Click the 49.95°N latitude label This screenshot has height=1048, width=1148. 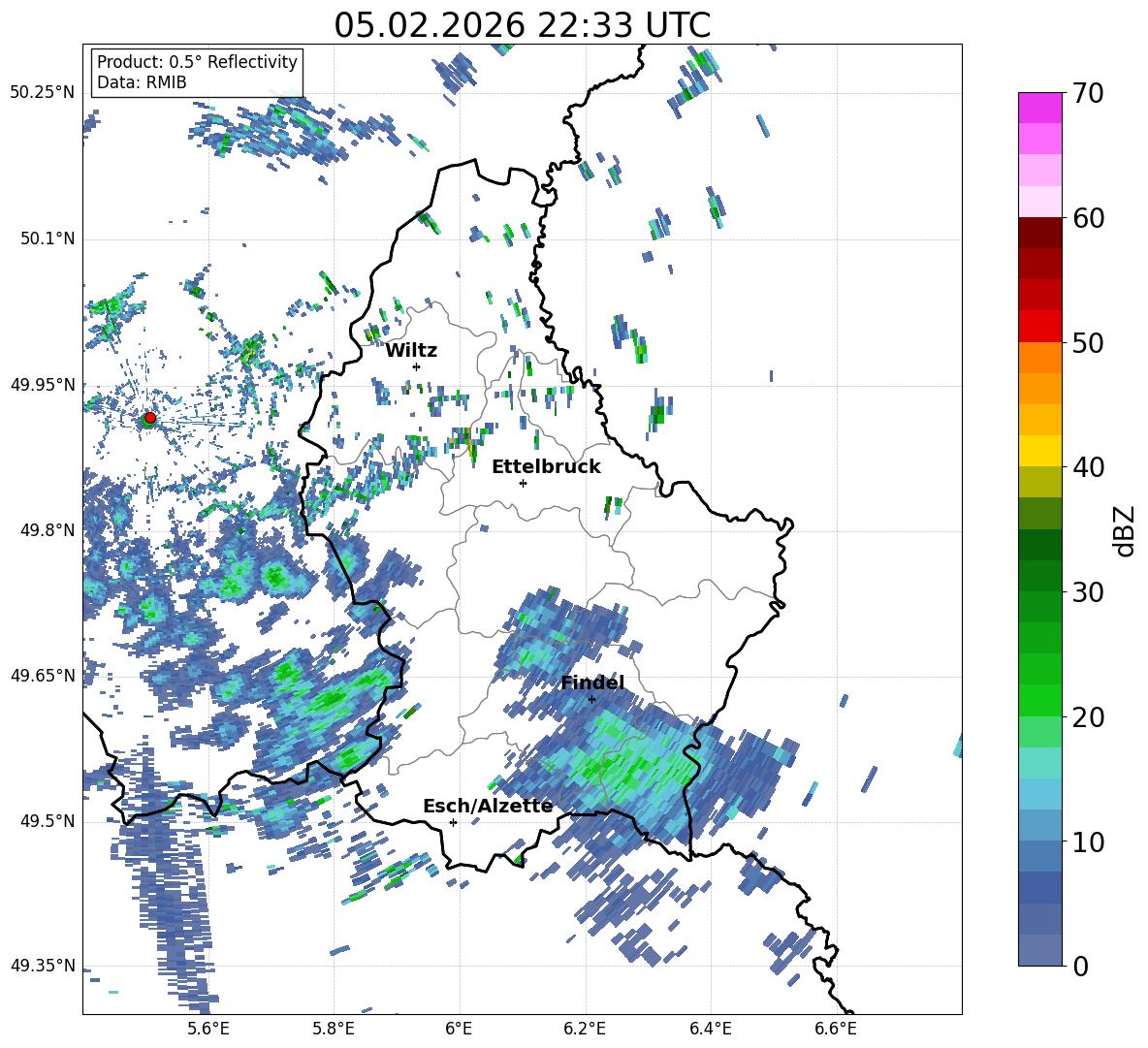click(x=43, y=384)
